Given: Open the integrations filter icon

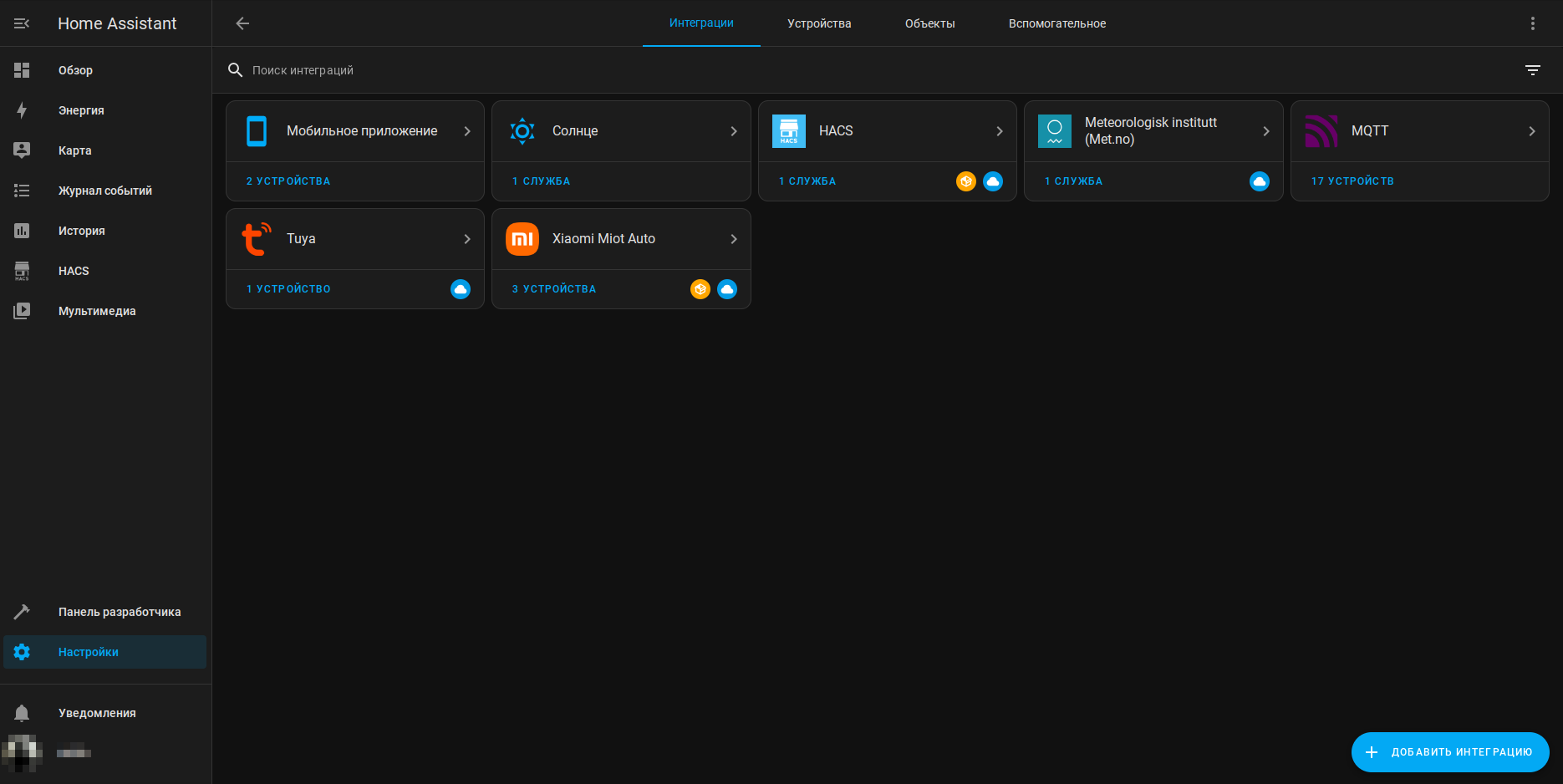Looking at the screenshot, I should click(1532, 70).
